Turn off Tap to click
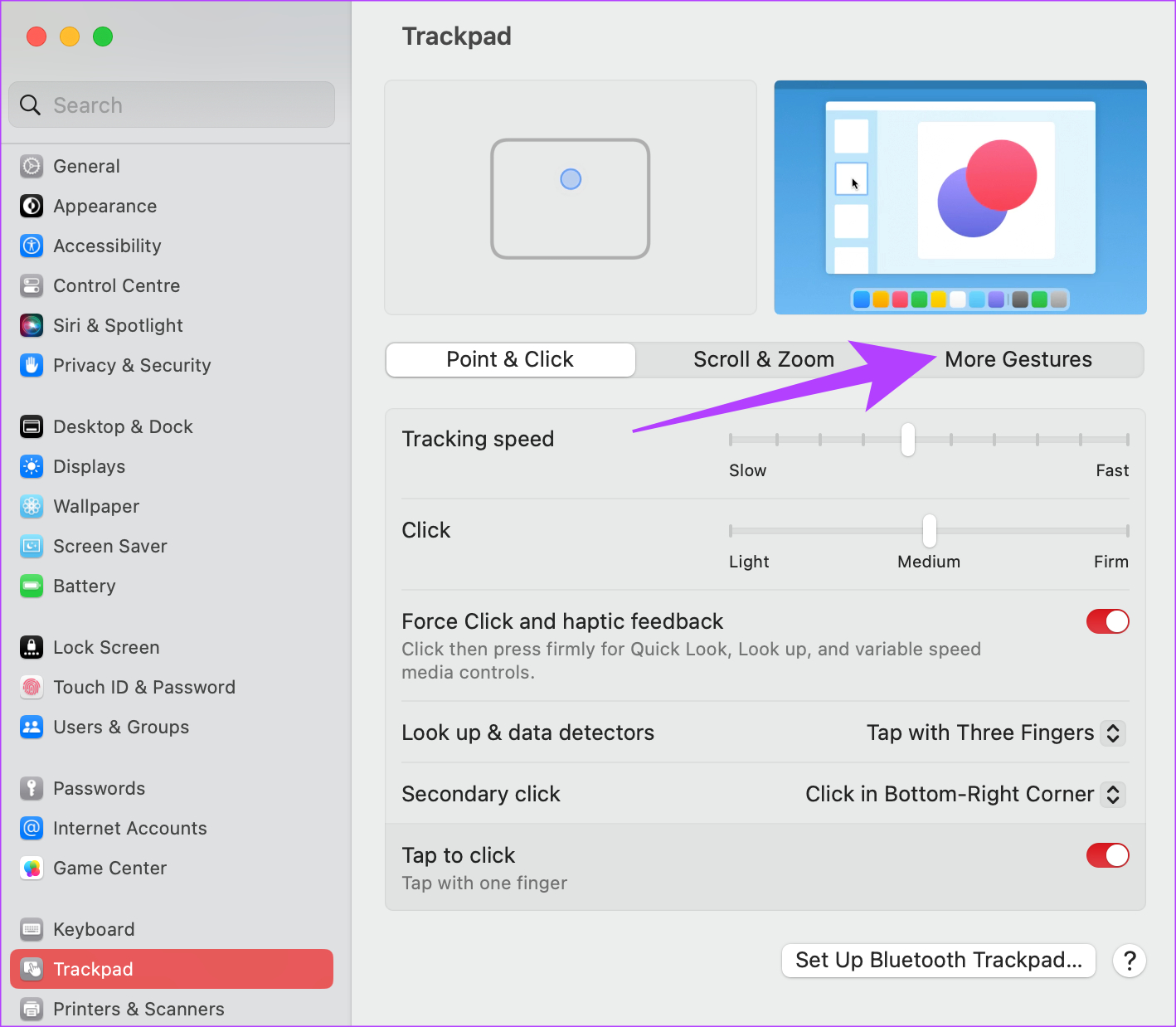1176x1027 pixels. click(x=1107, y=855)
